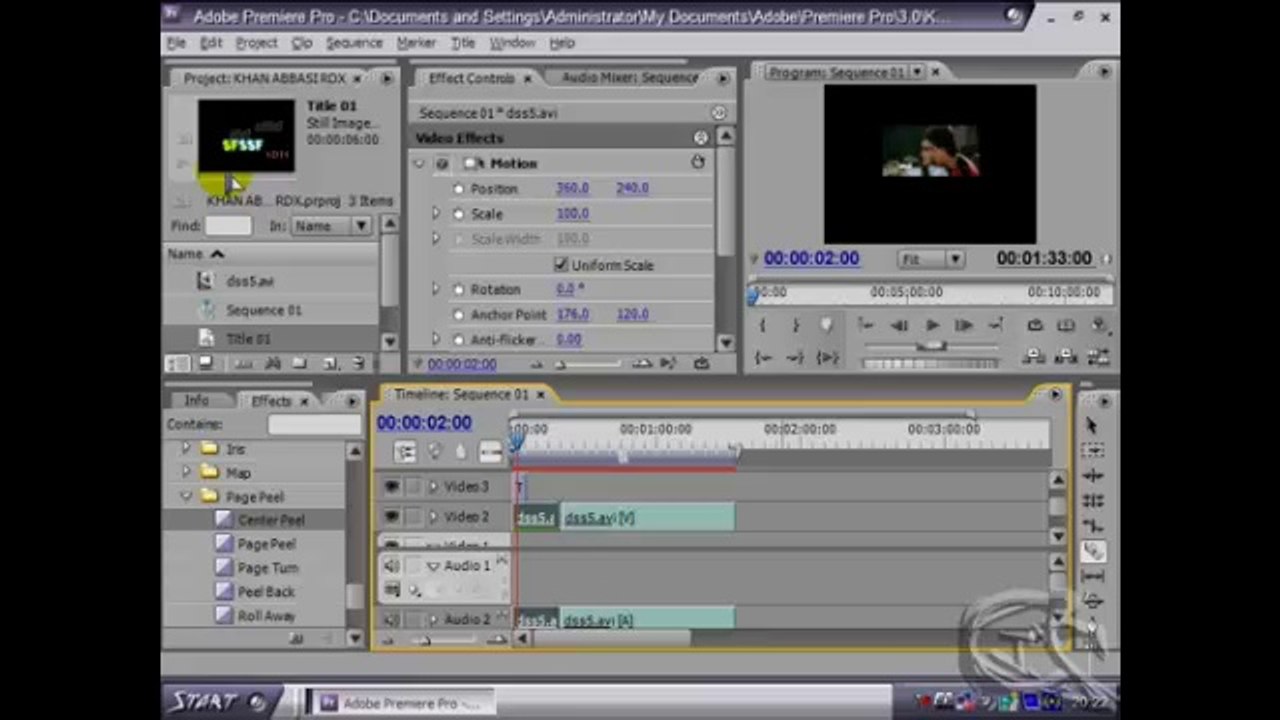The image size is (1280, 720).
Task: Collapse the Motion effect group
Action: click(419, 163)
